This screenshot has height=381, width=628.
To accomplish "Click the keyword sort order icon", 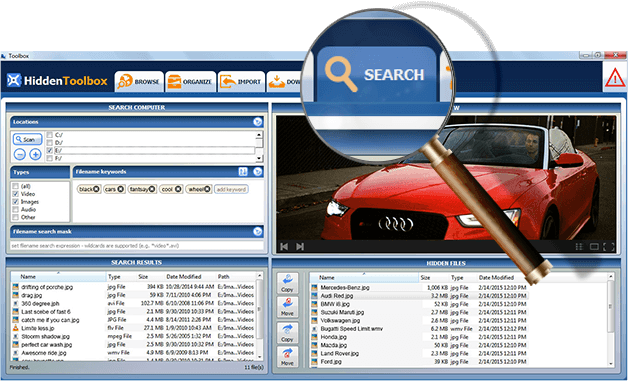I will pyautogui.click(x=243, y=171).
